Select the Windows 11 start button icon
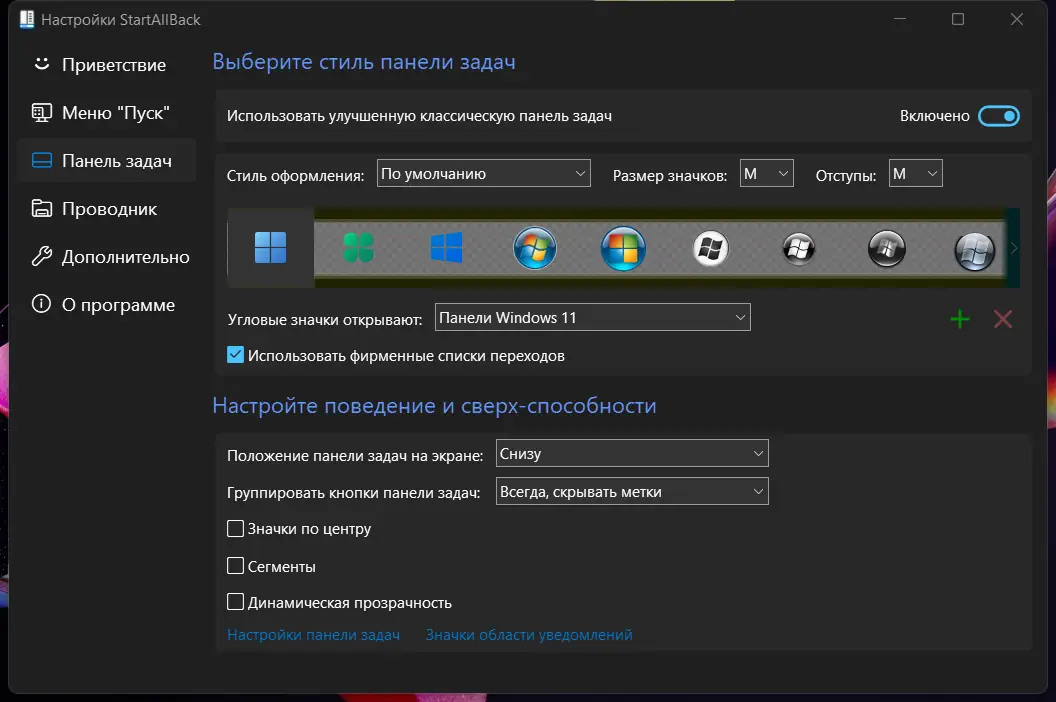 point(270,247)
